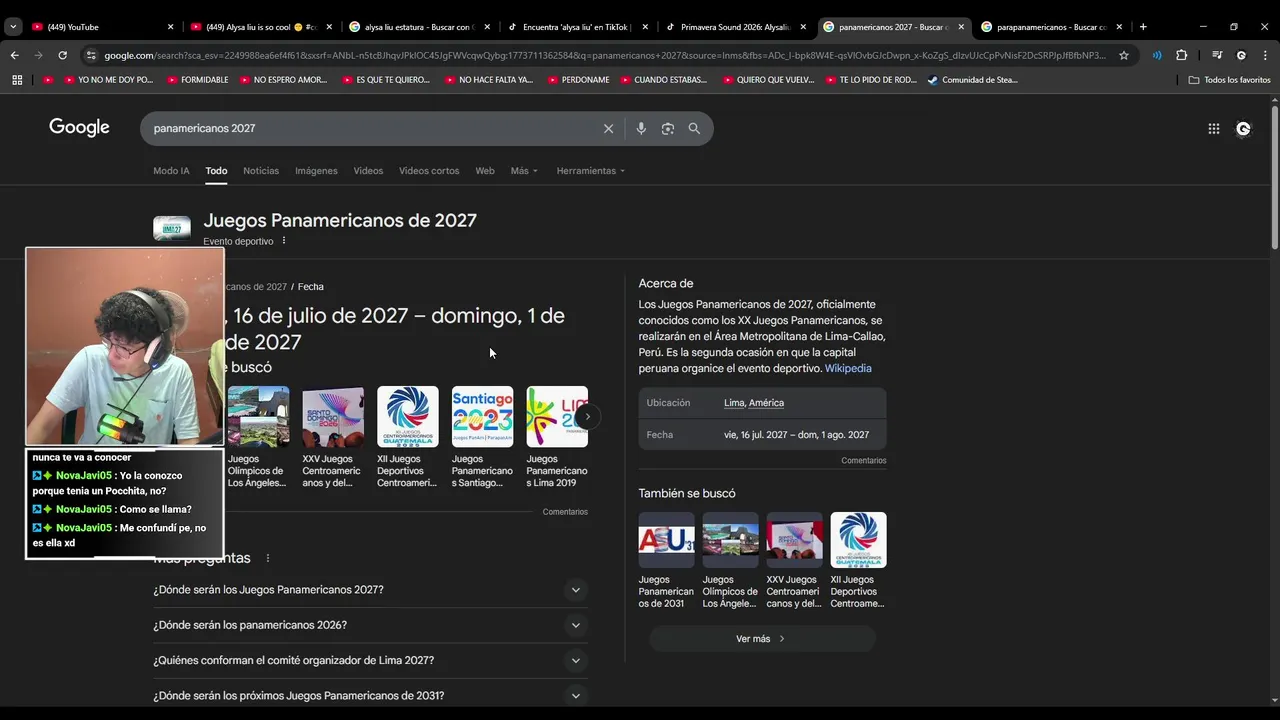
Task: Open the Herramientas dropdown
Action: 590,171
